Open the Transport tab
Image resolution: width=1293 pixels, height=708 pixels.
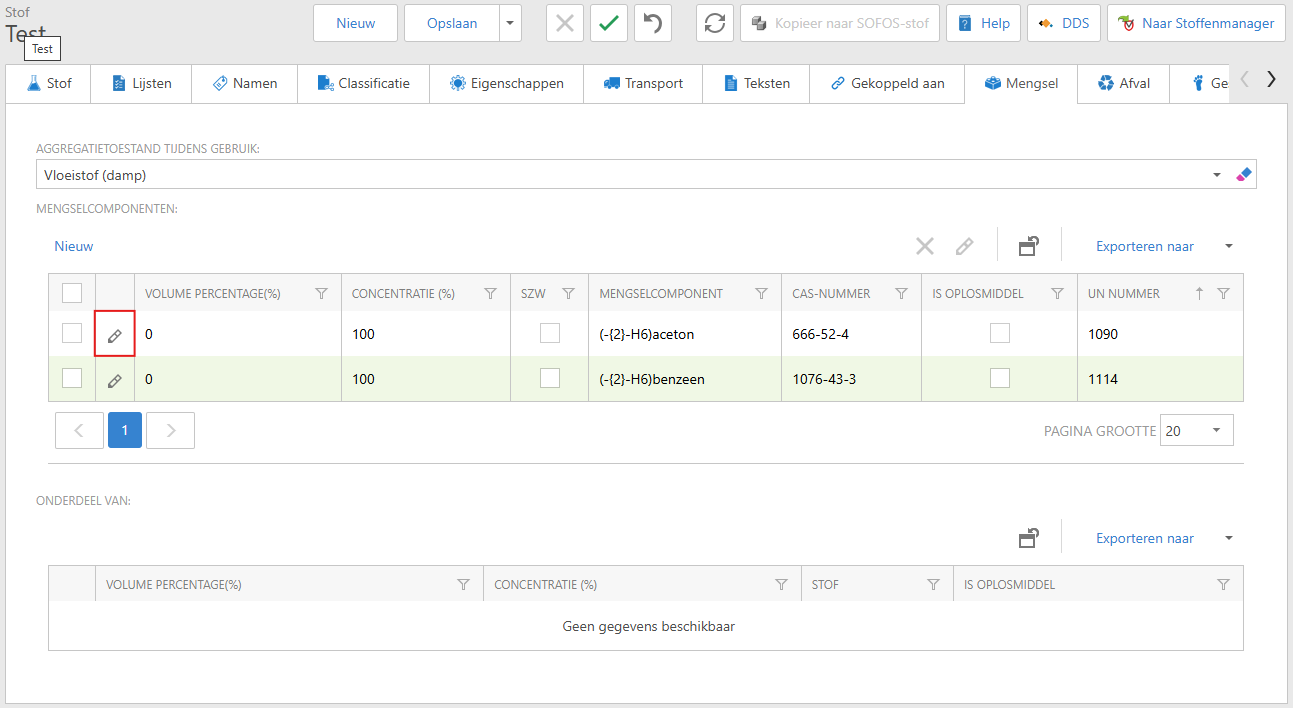click(x=643, y=84)
